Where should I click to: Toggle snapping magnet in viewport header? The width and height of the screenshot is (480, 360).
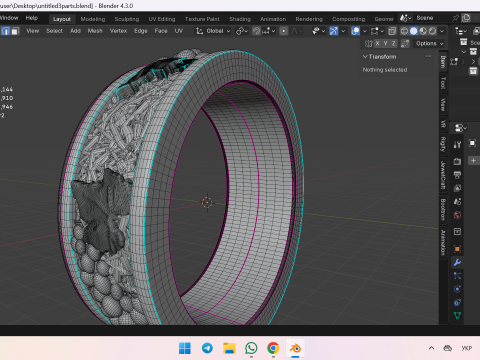tap(256, 31)
